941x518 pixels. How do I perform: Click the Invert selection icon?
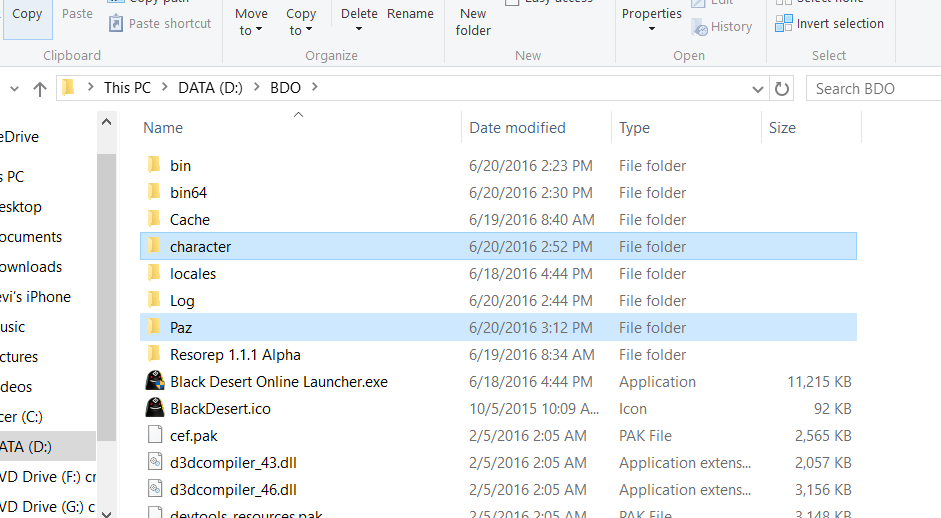point(783,23)
